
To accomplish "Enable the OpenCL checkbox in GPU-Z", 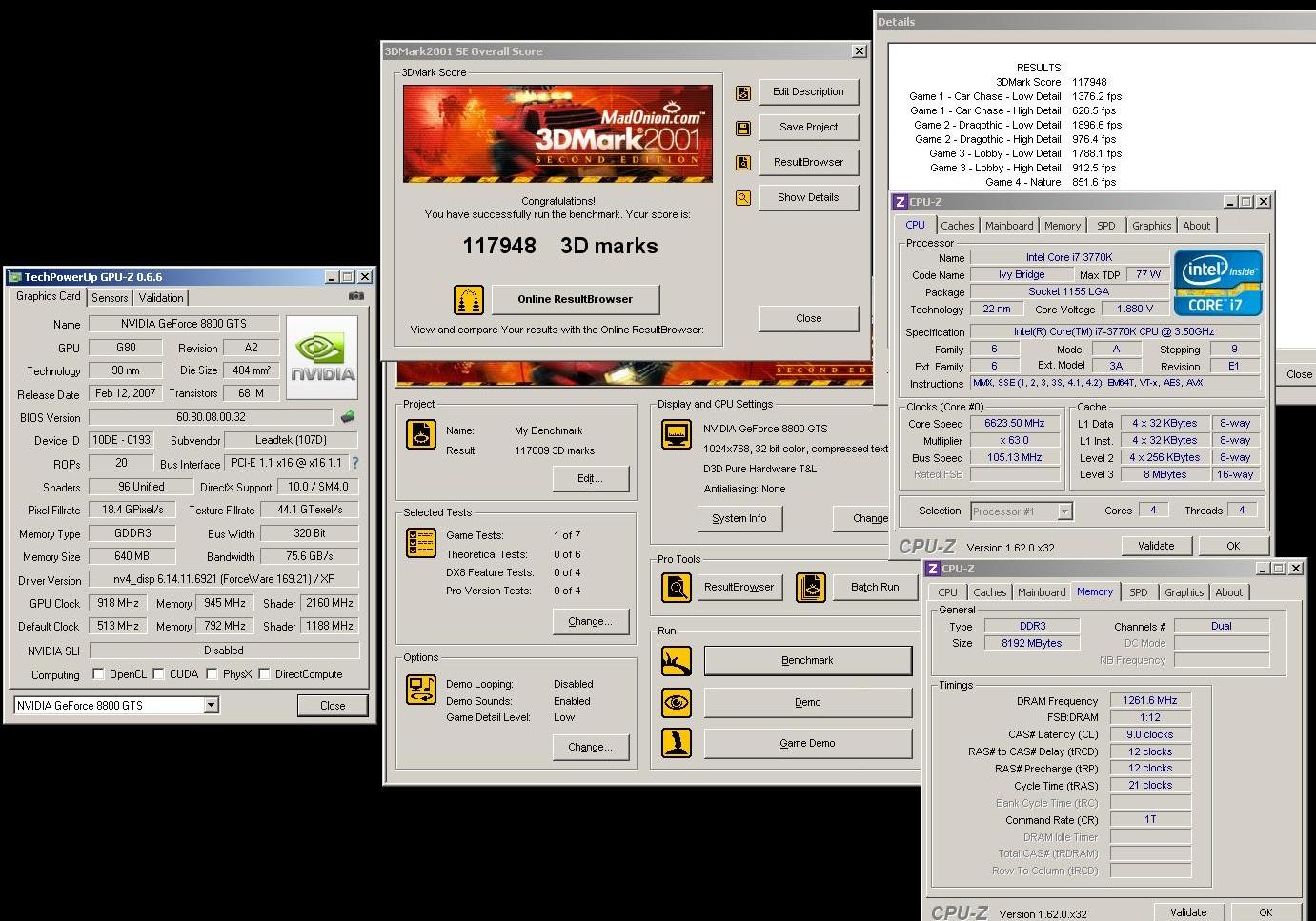I will coord(98,674).
